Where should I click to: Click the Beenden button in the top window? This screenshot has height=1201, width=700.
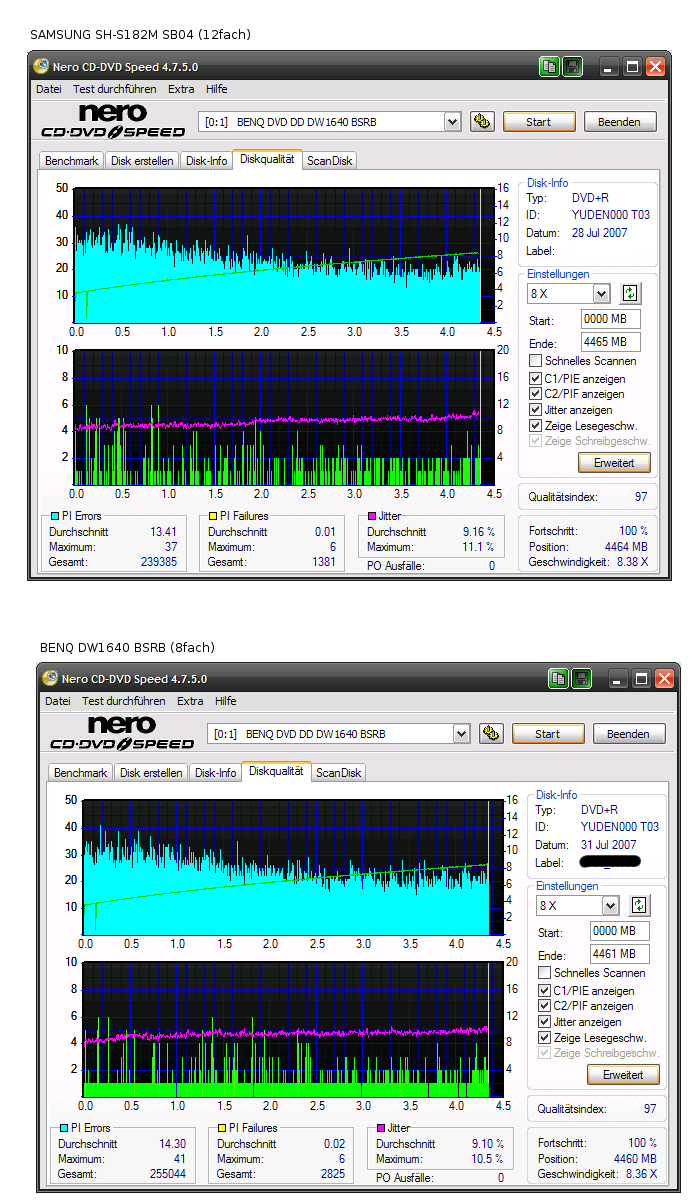click(x=620, y=122)
